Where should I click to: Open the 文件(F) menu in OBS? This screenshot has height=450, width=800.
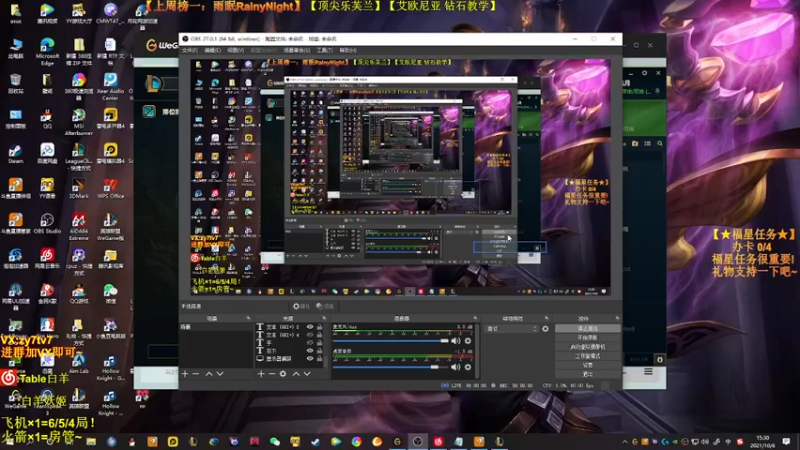pyautogui.click(x=189, y=51)
